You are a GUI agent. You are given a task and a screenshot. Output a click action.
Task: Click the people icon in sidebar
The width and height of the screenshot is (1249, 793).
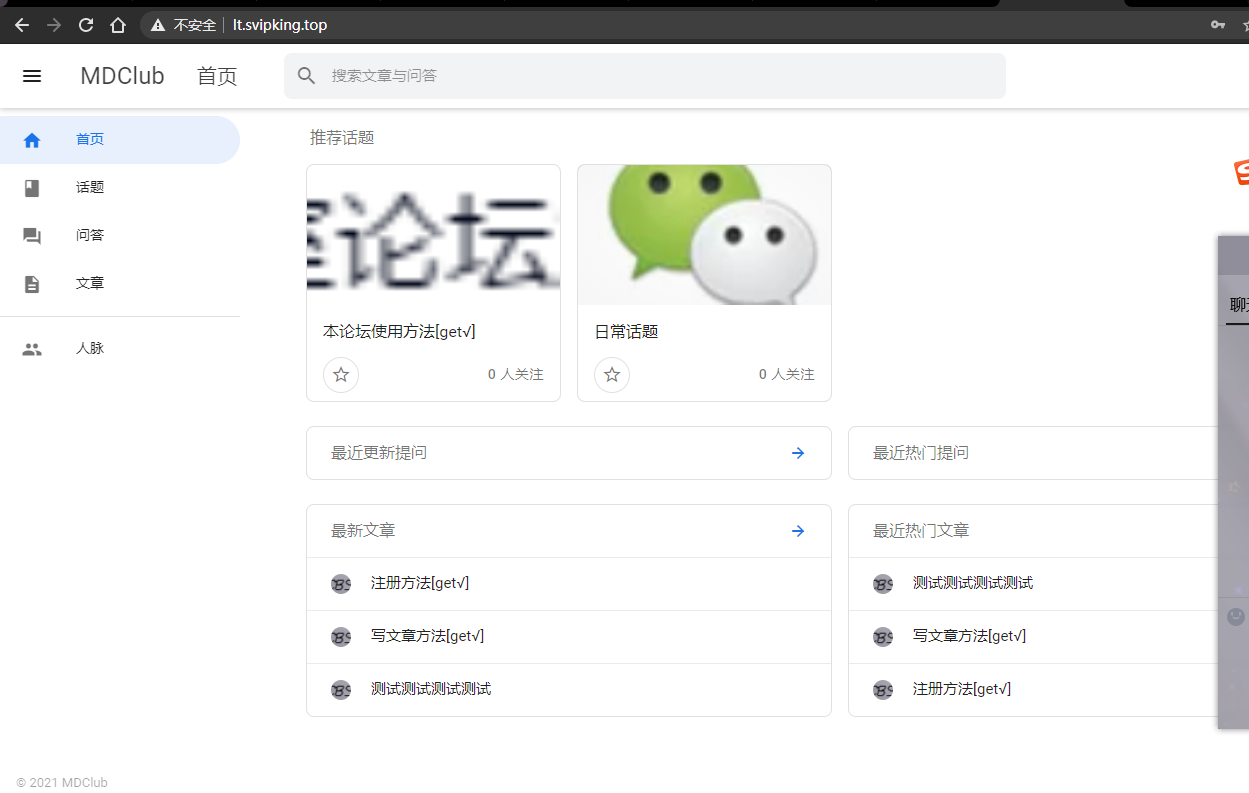coord(32,349)
